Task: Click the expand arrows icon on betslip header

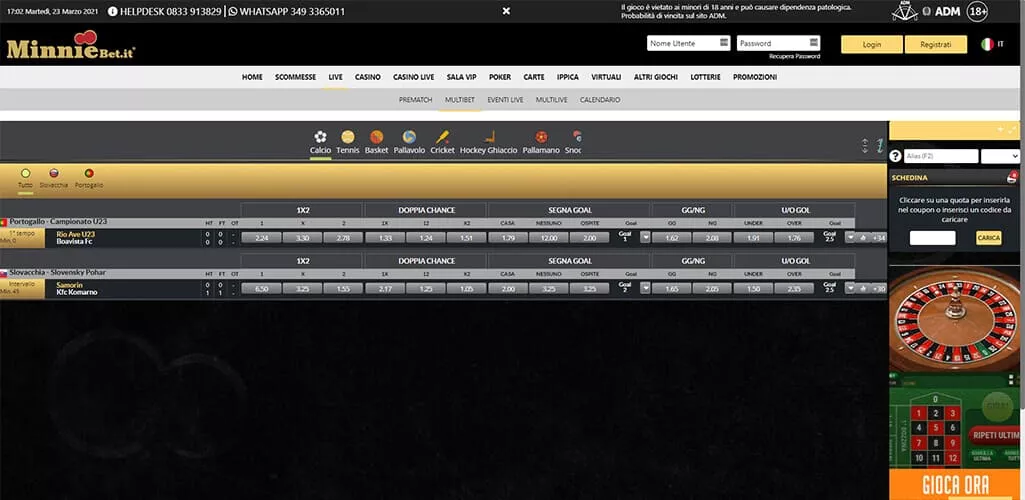Action: 1013,129
